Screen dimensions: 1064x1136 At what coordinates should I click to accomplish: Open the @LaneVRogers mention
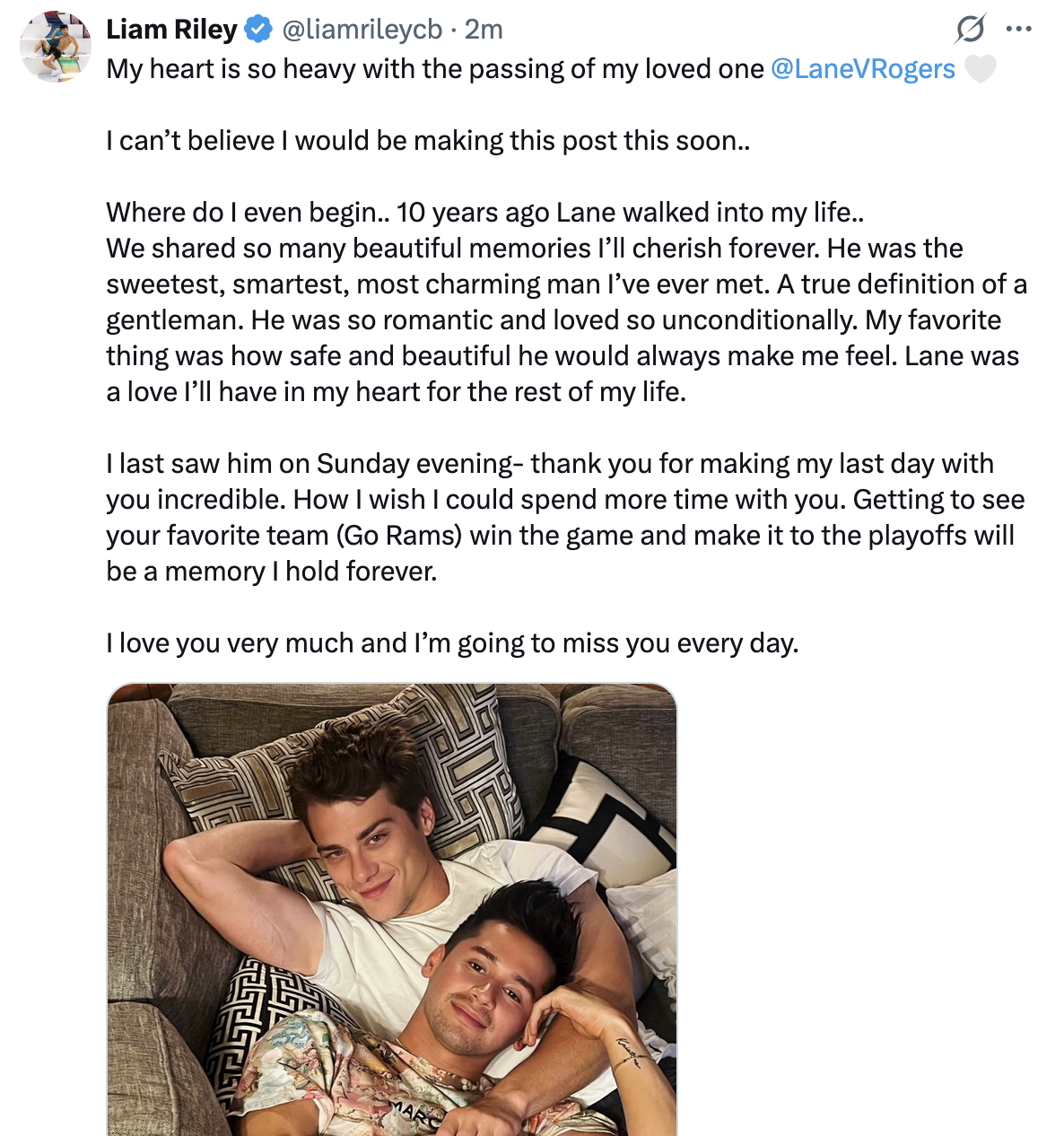tap(862, 69)
